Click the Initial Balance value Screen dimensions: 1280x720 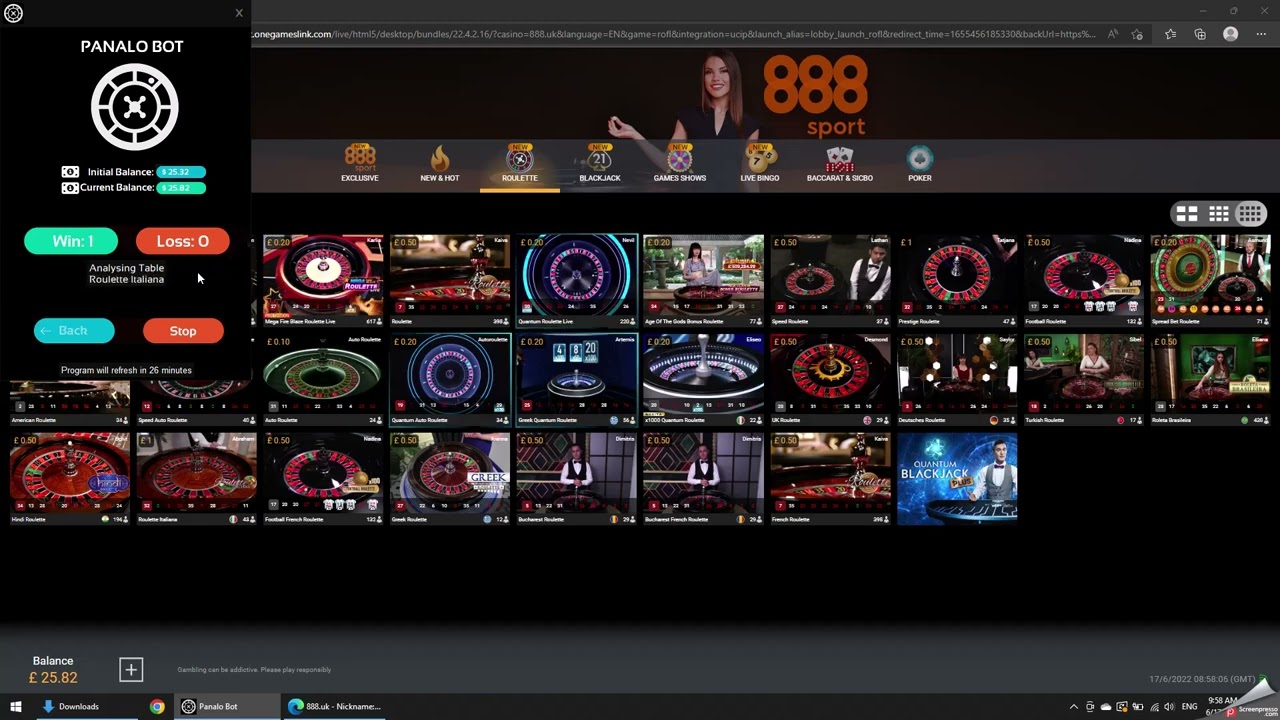pos(181,172)
